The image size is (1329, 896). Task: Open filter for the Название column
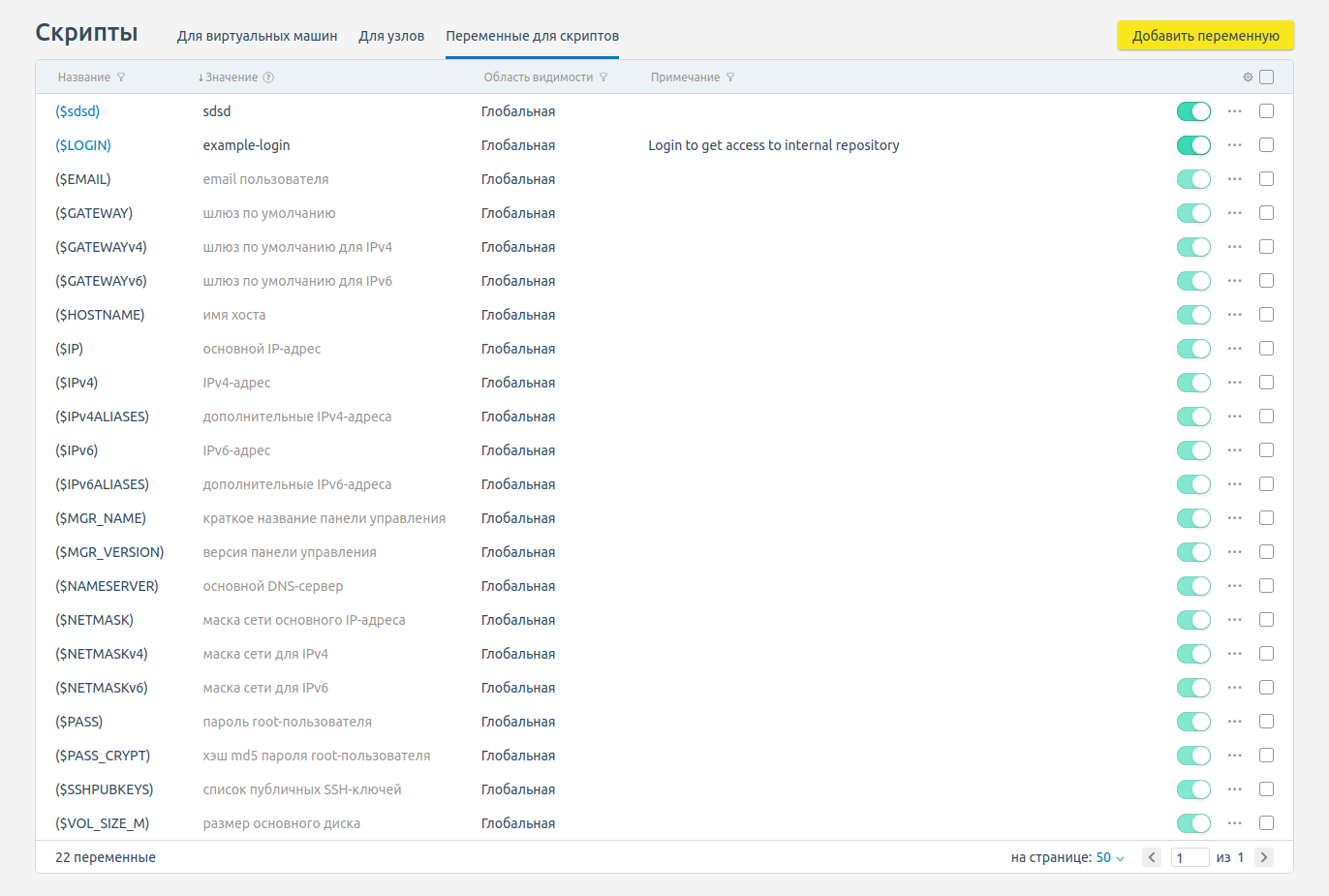pos(121,77)
